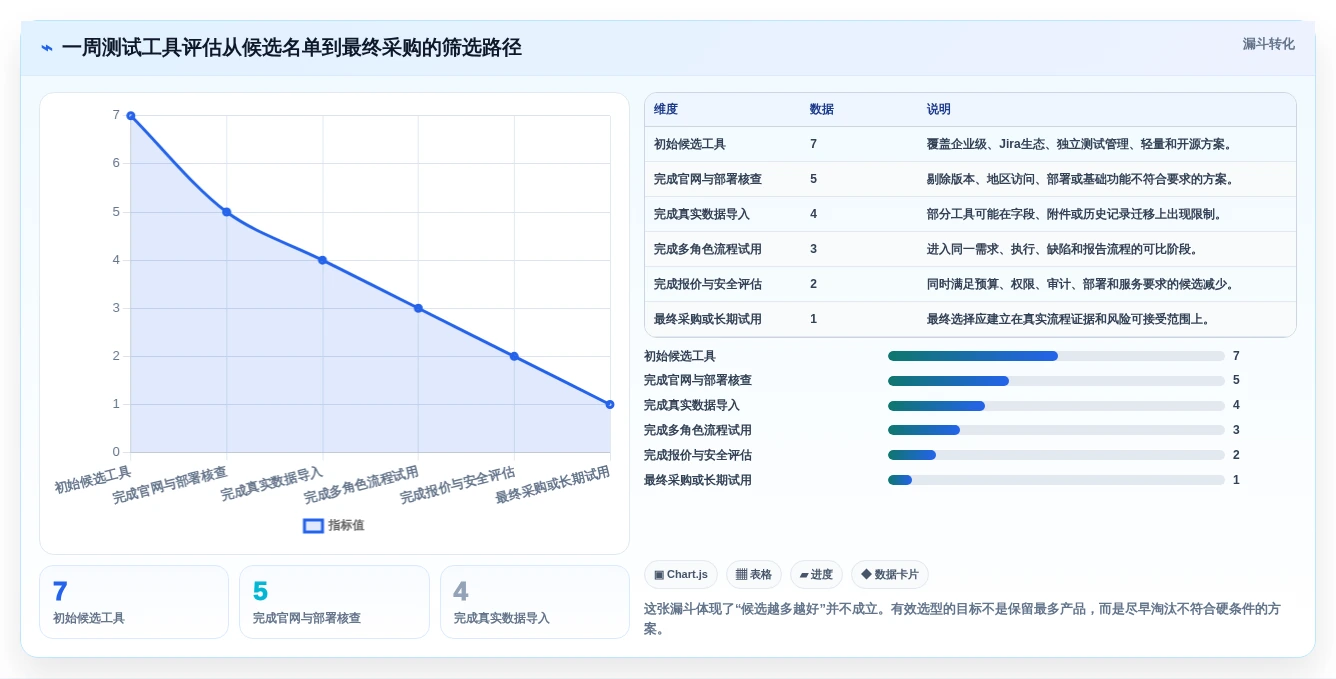Click the chart data point at value 1
1336x679 pixels.
point(610,404)
